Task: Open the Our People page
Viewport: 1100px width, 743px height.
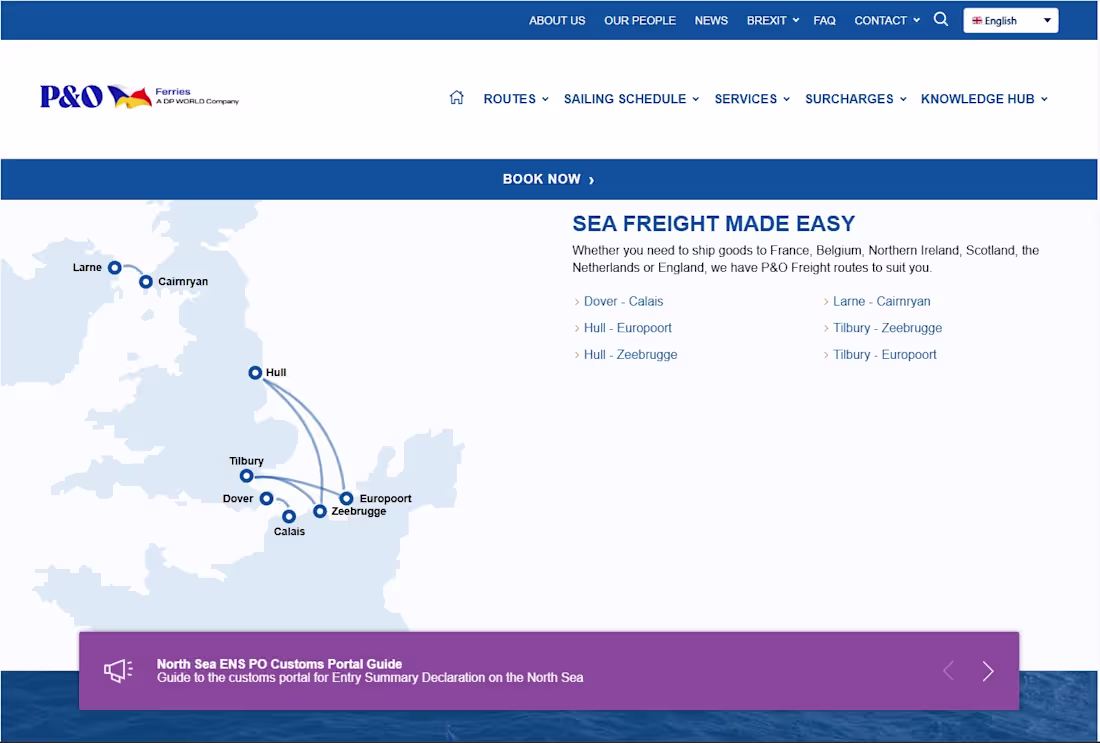Action: pyautogui.click(x=640, y=20)
